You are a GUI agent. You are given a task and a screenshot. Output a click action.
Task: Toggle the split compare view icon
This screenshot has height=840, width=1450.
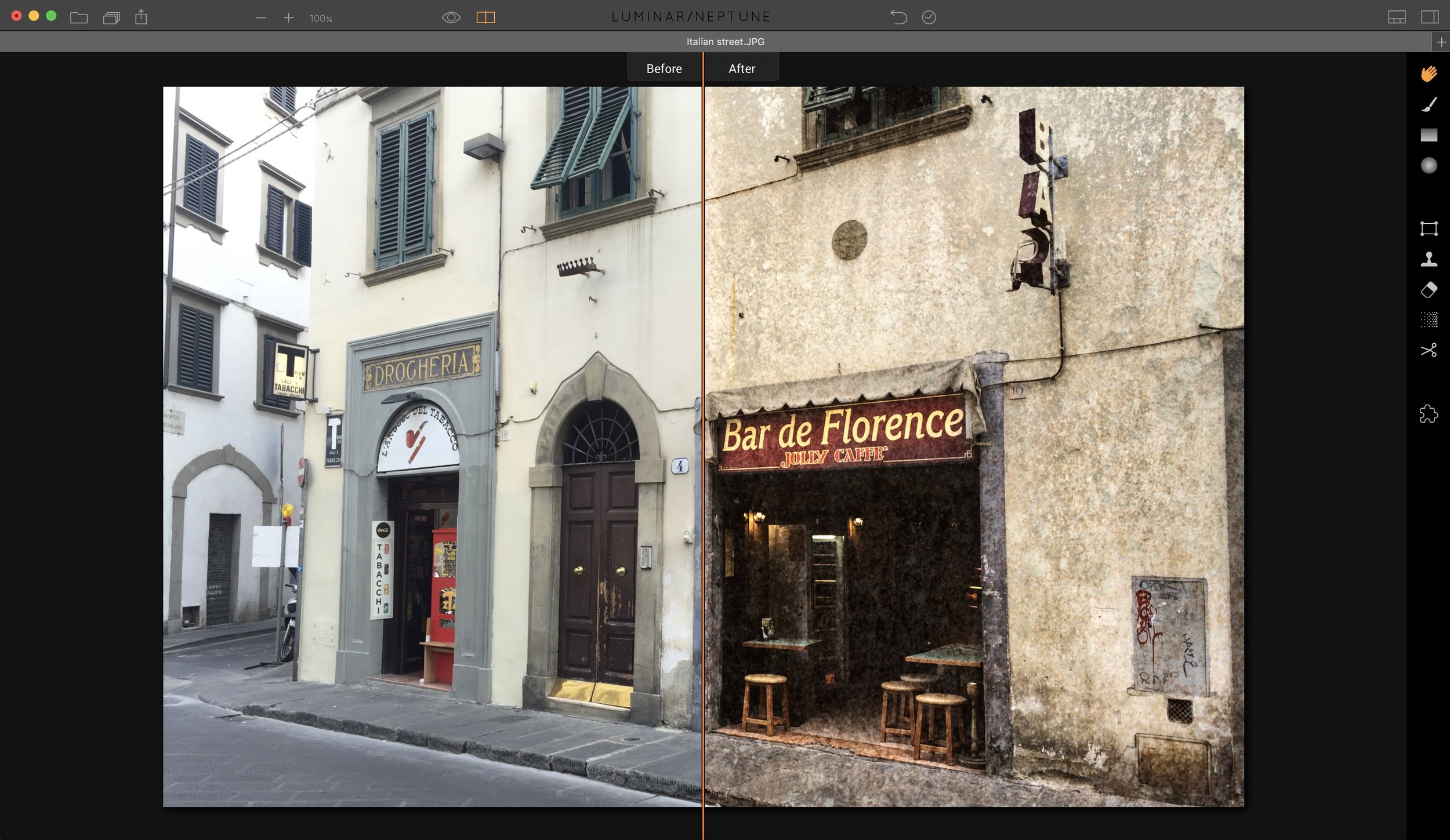tap(485, 17)
